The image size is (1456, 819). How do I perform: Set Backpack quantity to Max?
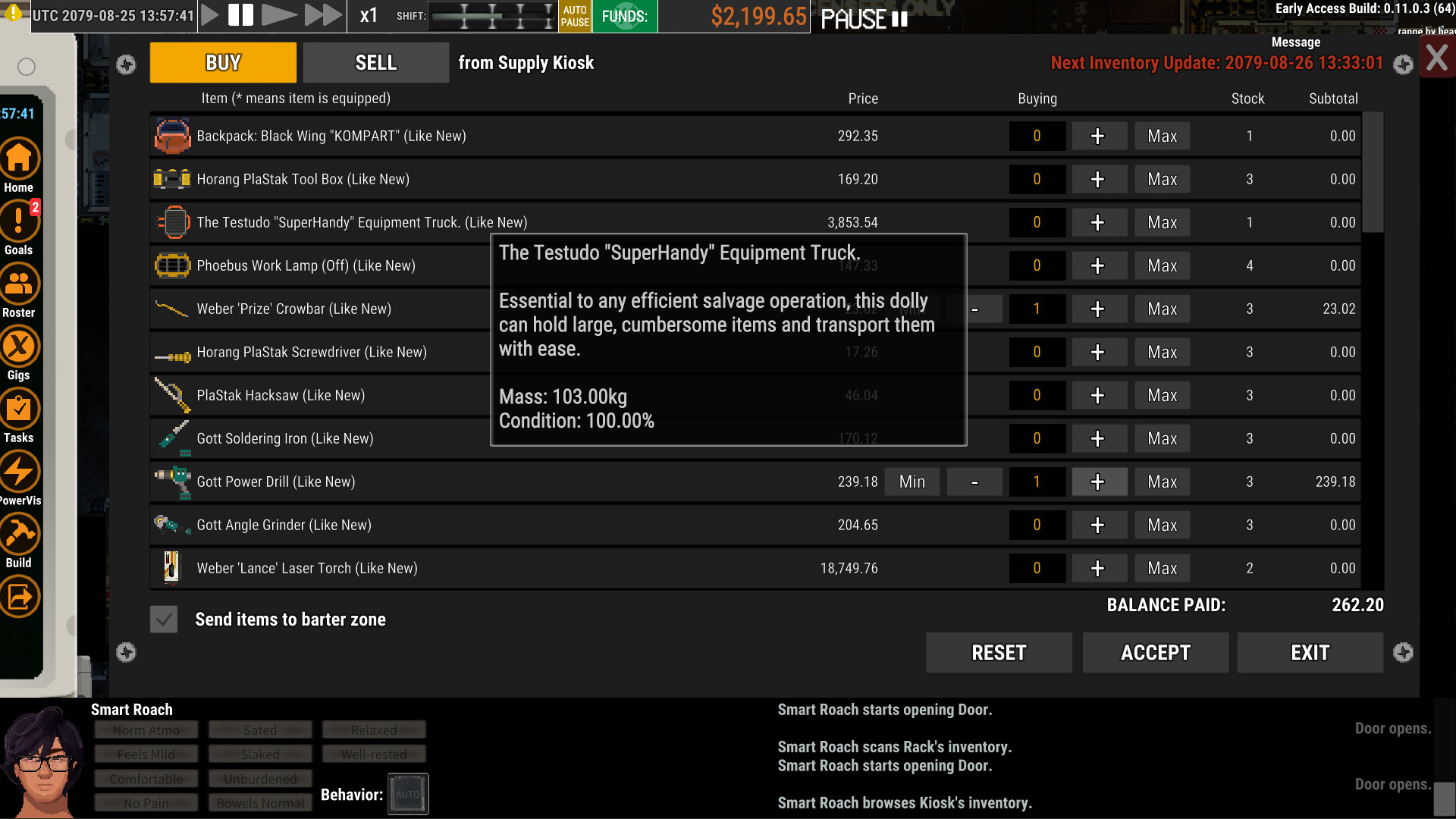pos(1163,136)
